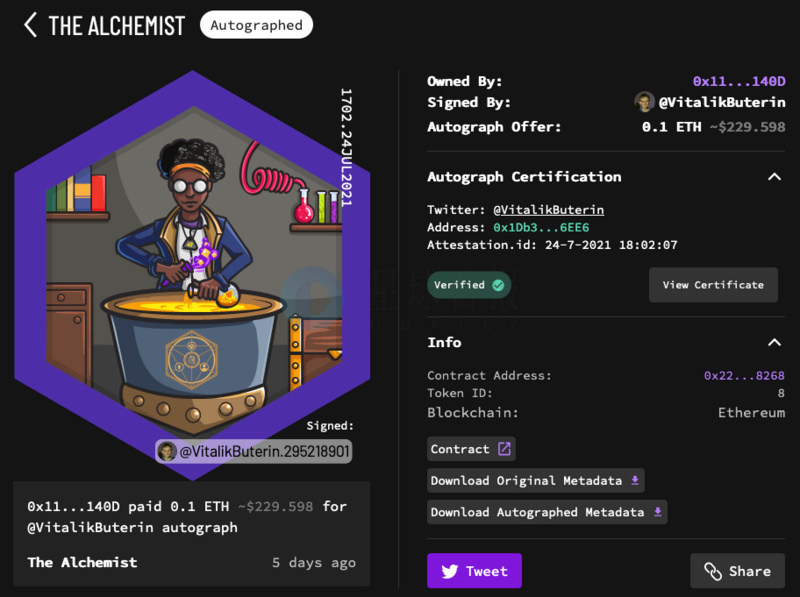The image size is (800, 597).
Task: Click Vitalik avatar next to Signed By
Action: (x=644, y=102)
